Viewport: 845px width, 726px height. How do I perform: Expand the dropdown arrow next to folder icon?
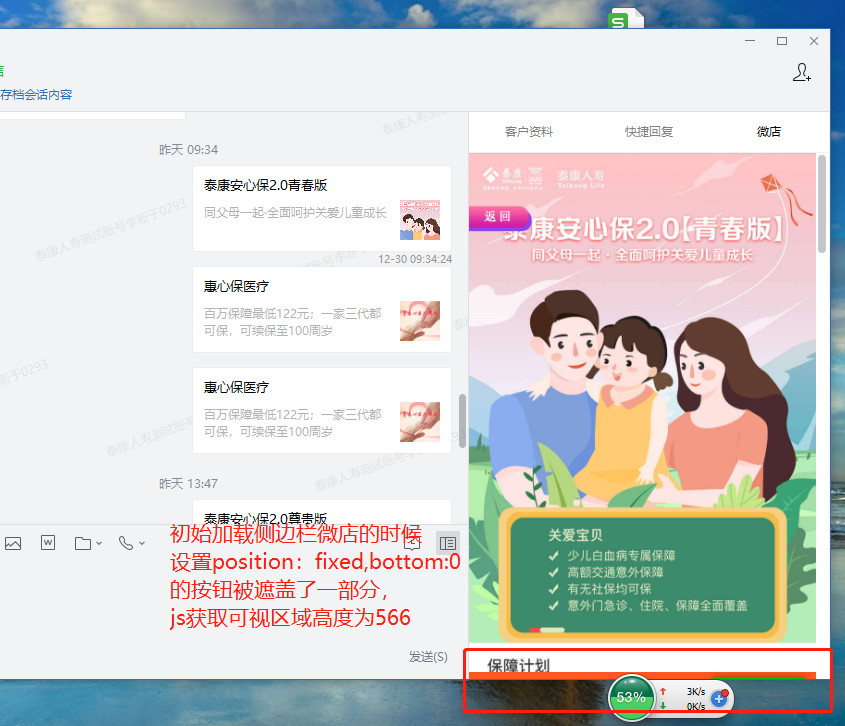coord(99,543)
